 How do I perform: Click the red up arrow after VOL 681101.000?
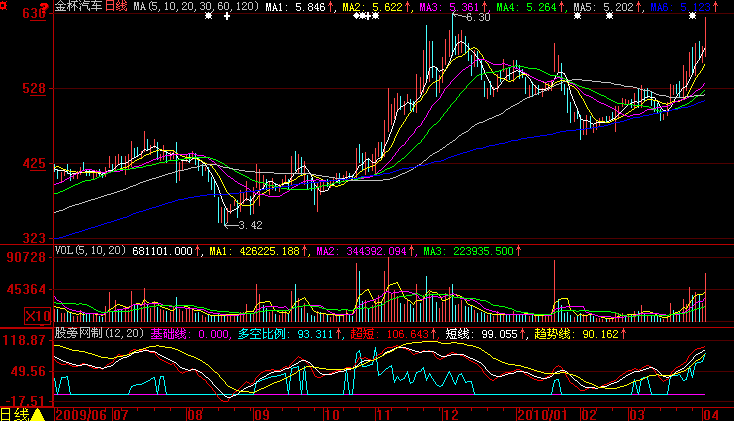pos(197,251)
